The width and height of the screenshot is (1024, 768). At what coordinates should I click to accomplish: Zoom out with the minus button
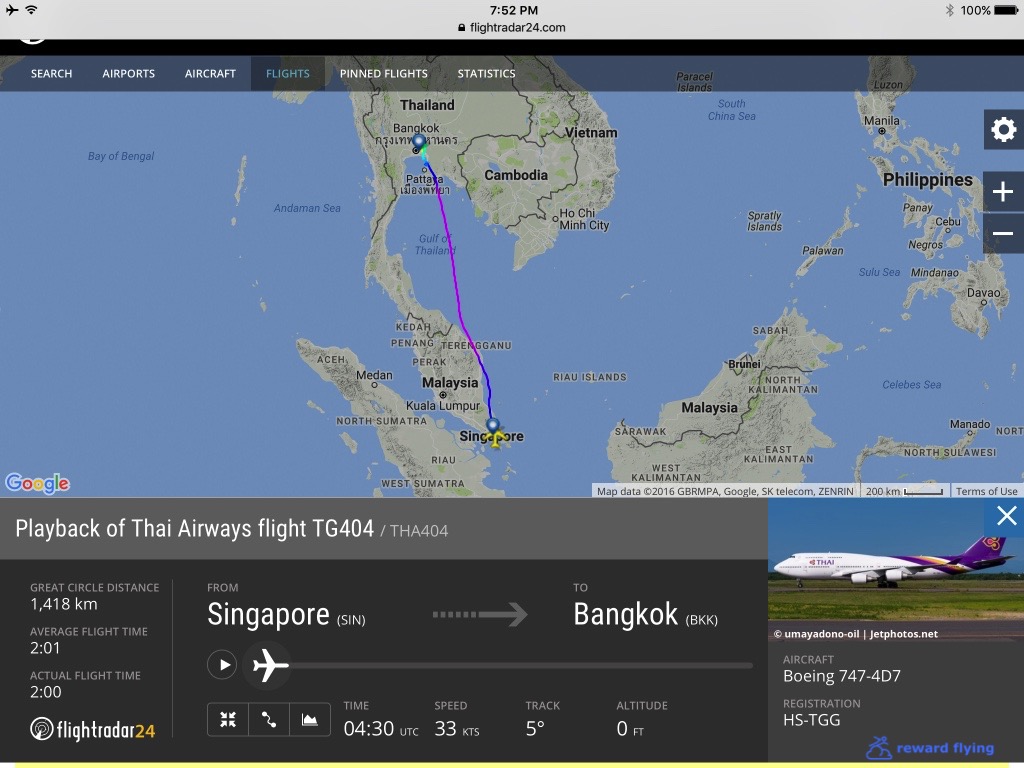(1003, 233)
